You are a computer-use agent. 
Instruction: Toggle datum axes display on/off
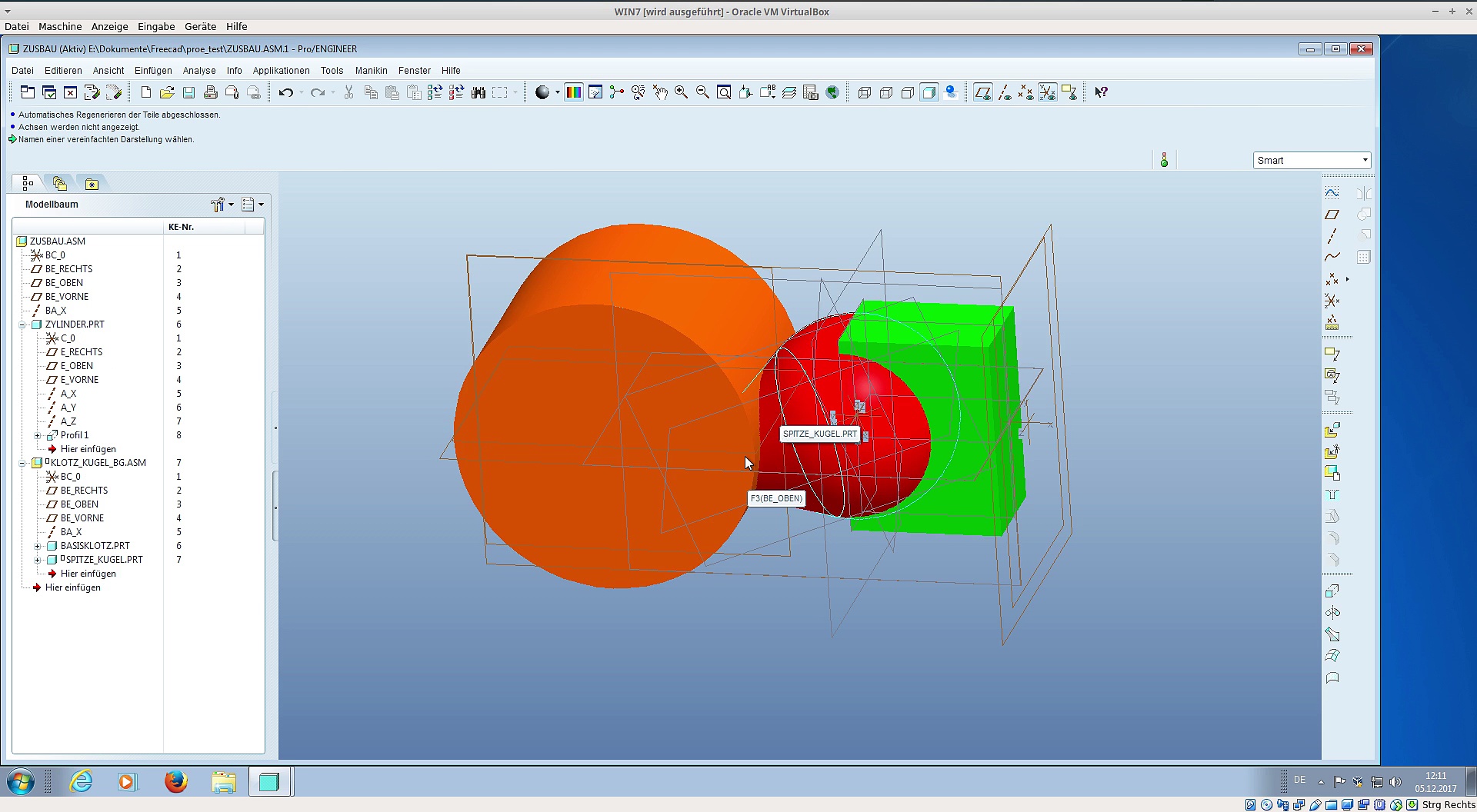1004,93
